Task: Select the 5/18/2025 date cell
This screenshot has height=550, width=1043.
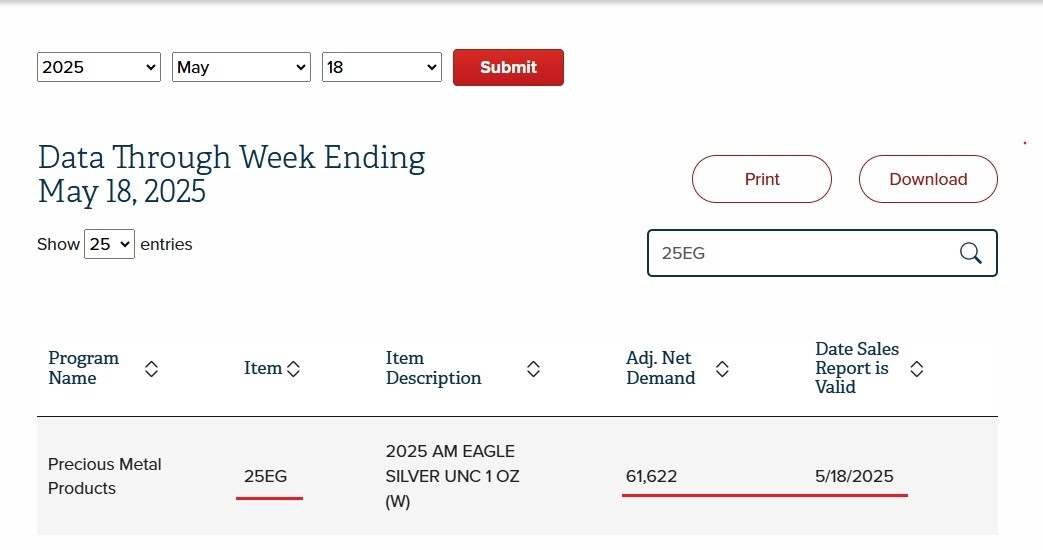Action: [854, 476]
